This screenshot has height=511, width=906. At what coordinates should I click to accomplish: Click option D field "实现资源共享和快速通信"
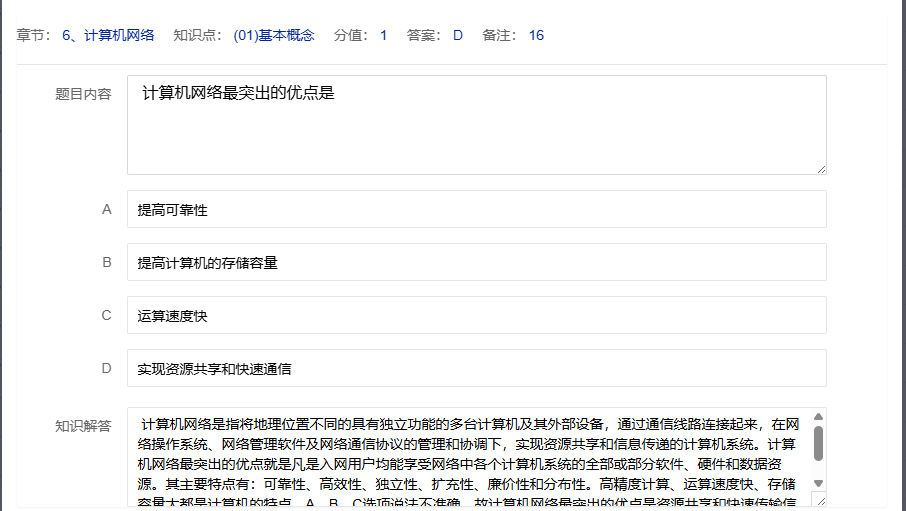point(476,369)
